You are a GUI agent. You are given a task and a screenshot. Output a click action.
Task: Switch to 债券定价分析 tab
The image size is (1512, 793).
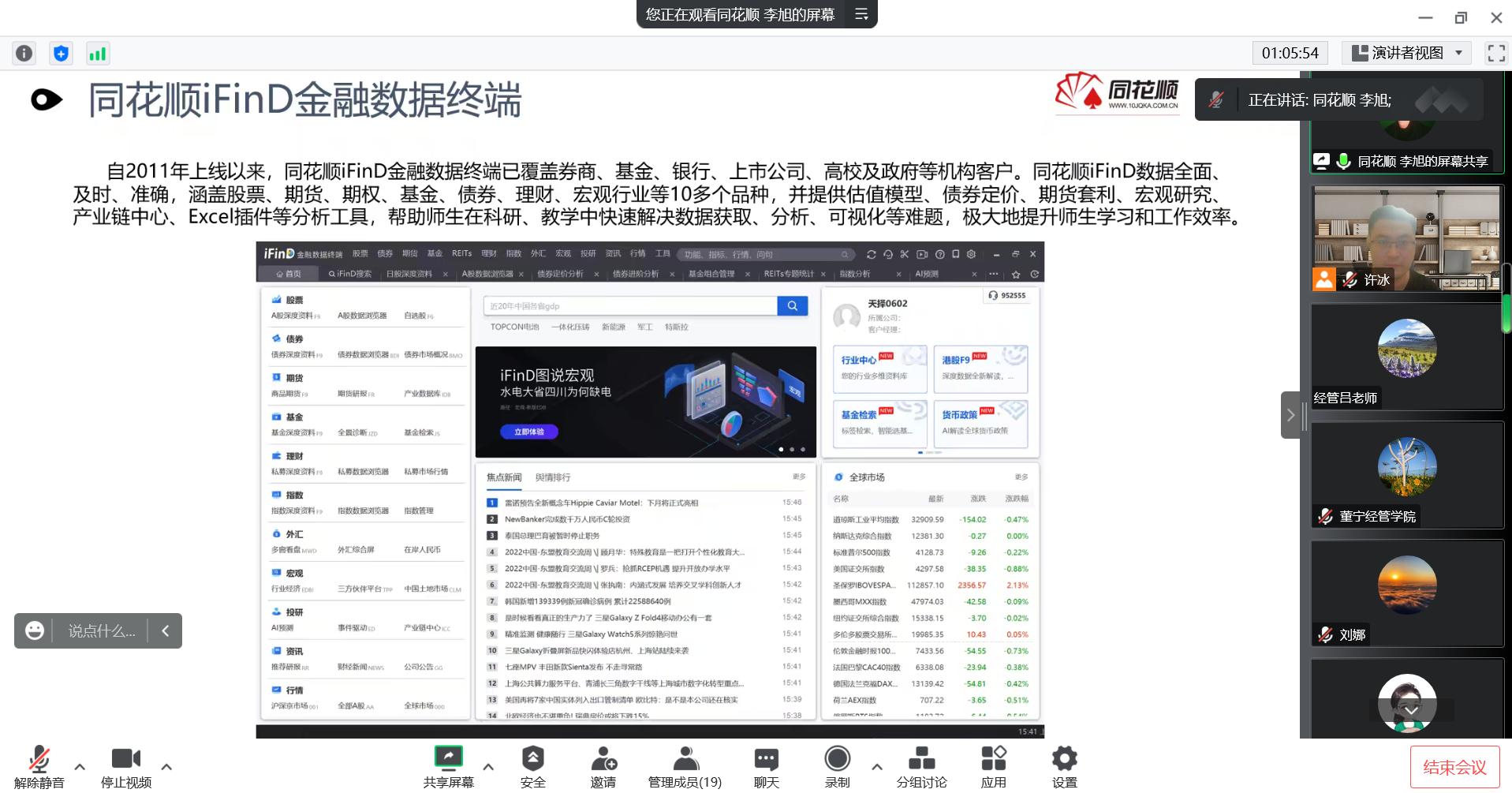[560, 274]
